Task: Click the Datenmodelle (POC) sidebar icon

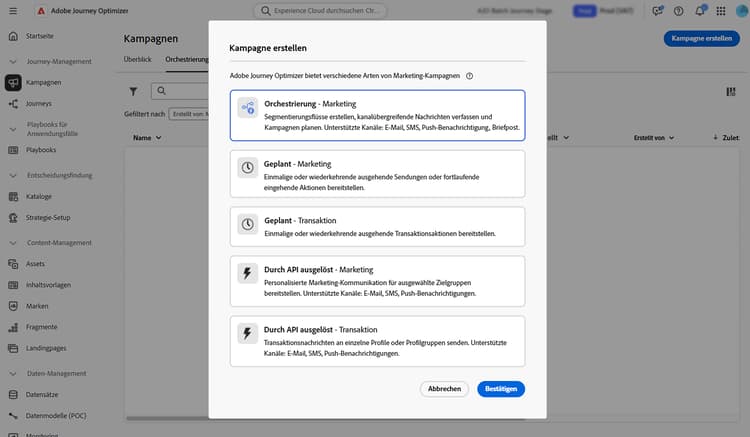Action: [13, 415]
